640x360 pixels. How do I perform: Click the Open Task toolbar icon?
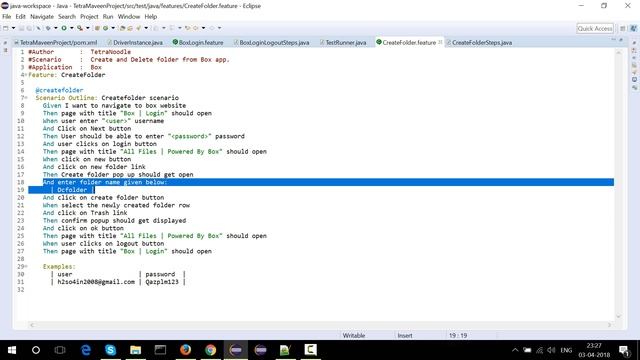tap(130, 28)
